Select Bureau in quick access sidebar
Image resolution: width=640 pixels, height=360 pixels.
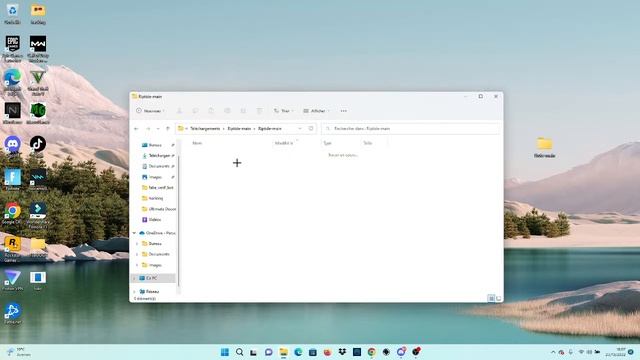click(x=155, y=145)
